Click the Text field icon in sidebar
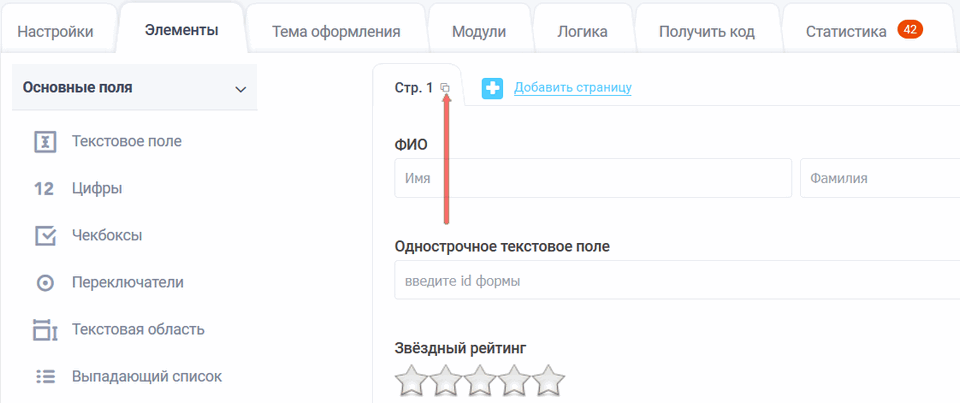The width and height of the screenshot is (960, 403). point(44,141)
